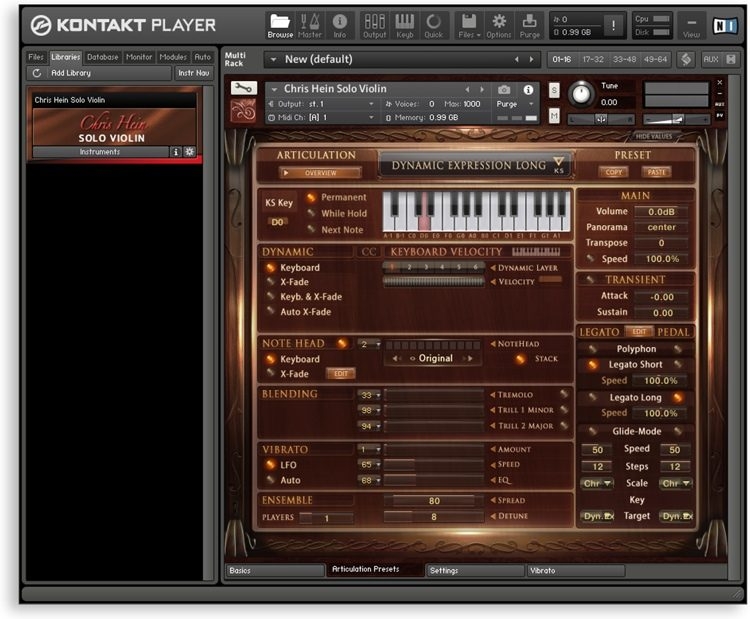Open library settings gear icon
The height and width of the screenshot is (619, 750).
click(x=189, y=152)
